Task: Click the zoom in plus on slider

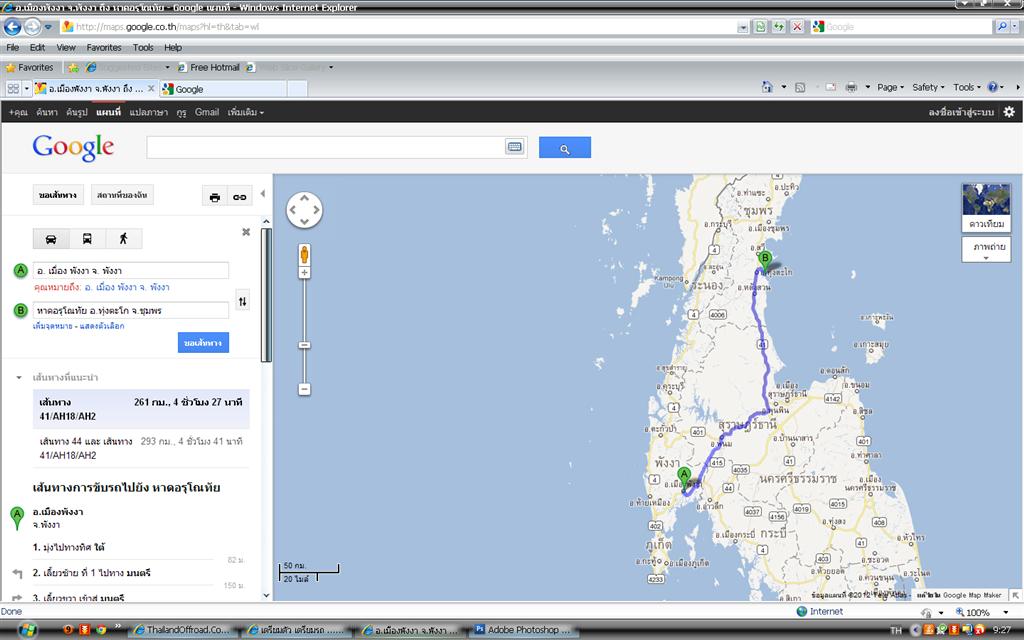Action: pyautogui.click(x=304, y=272)
